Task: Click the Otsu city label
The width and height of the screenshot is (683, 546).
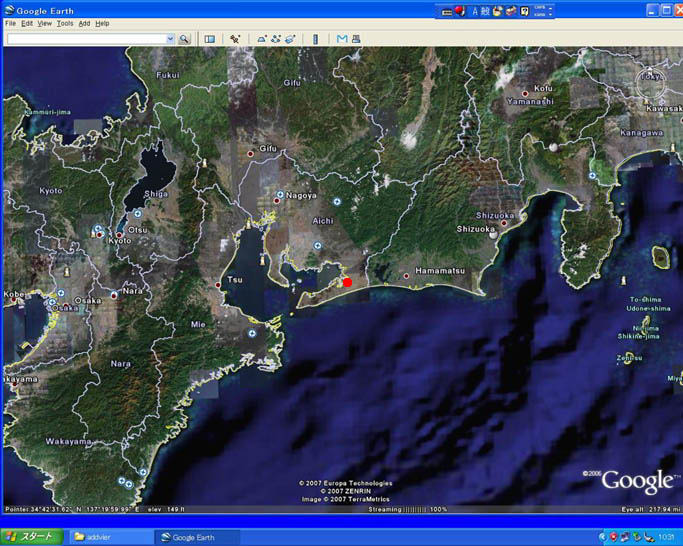Action: [138, 230]
